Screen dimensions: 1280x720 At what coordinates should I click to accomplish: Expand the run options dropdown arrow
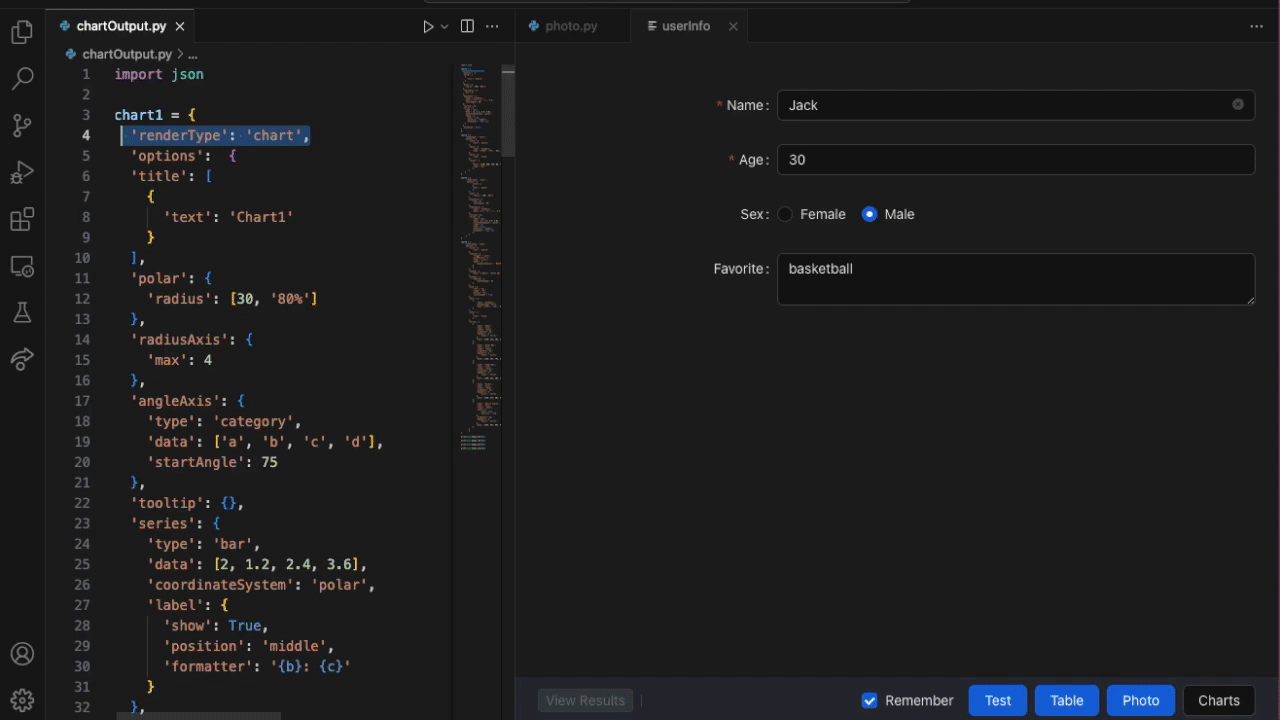[x=444, y=26]
